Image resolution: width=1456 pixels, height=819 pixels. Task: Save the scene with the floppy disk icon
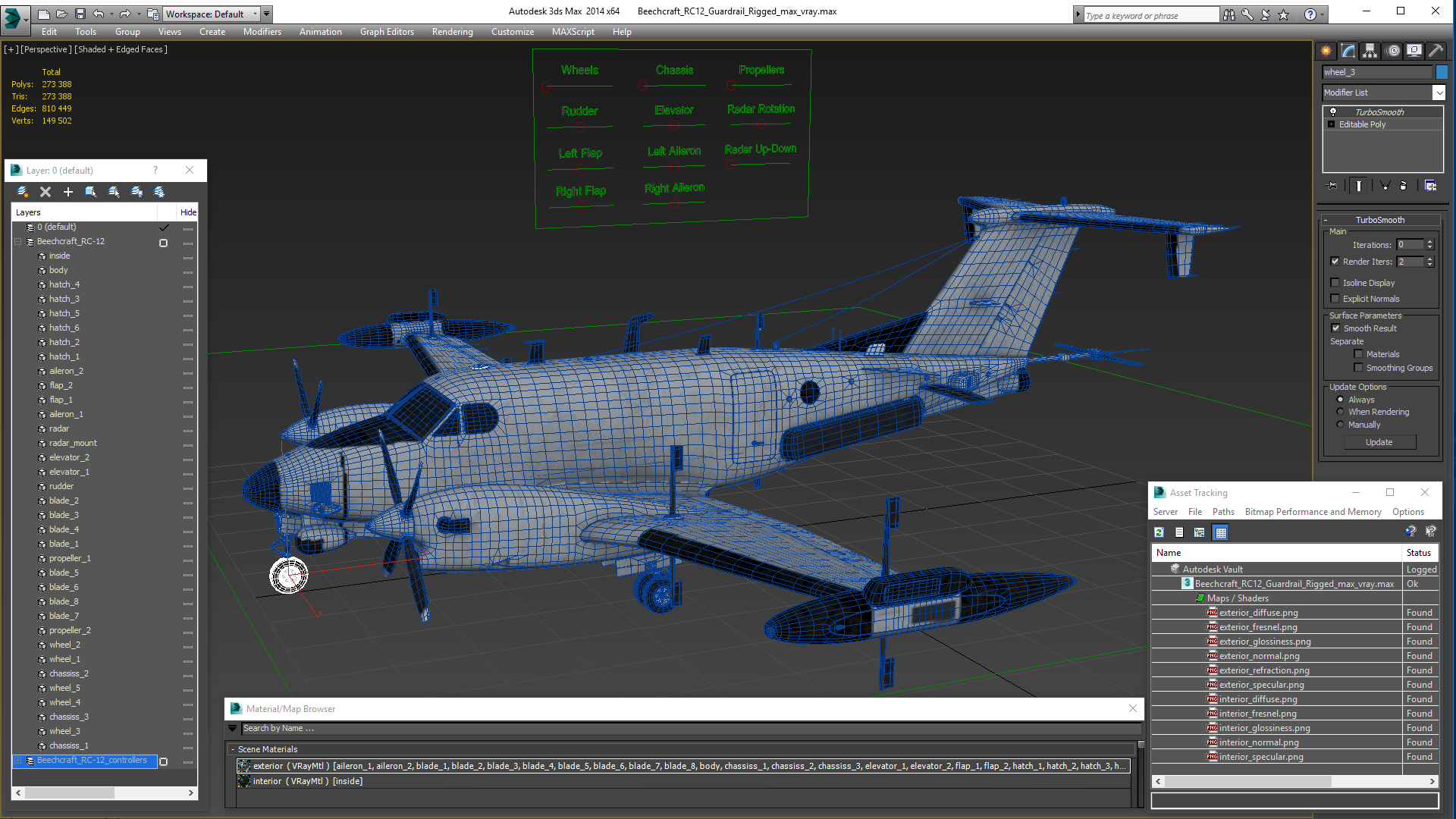click(x=80, y=14)
